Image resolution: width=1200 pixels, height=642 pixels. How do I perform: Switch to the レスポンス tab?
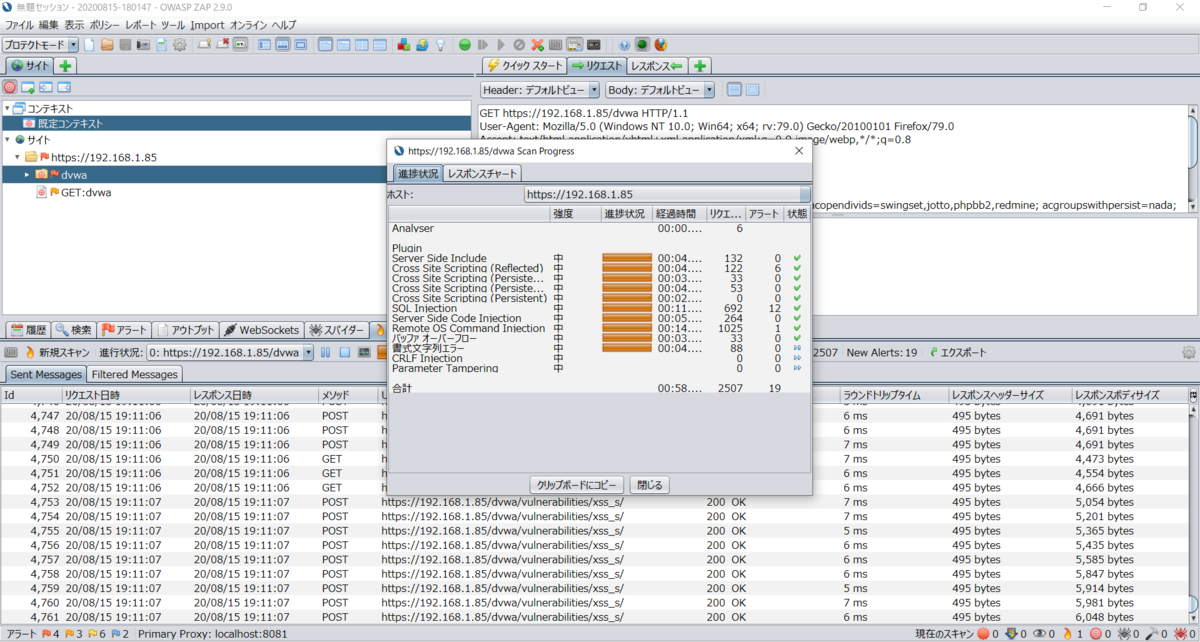click(x=657, y=66)
